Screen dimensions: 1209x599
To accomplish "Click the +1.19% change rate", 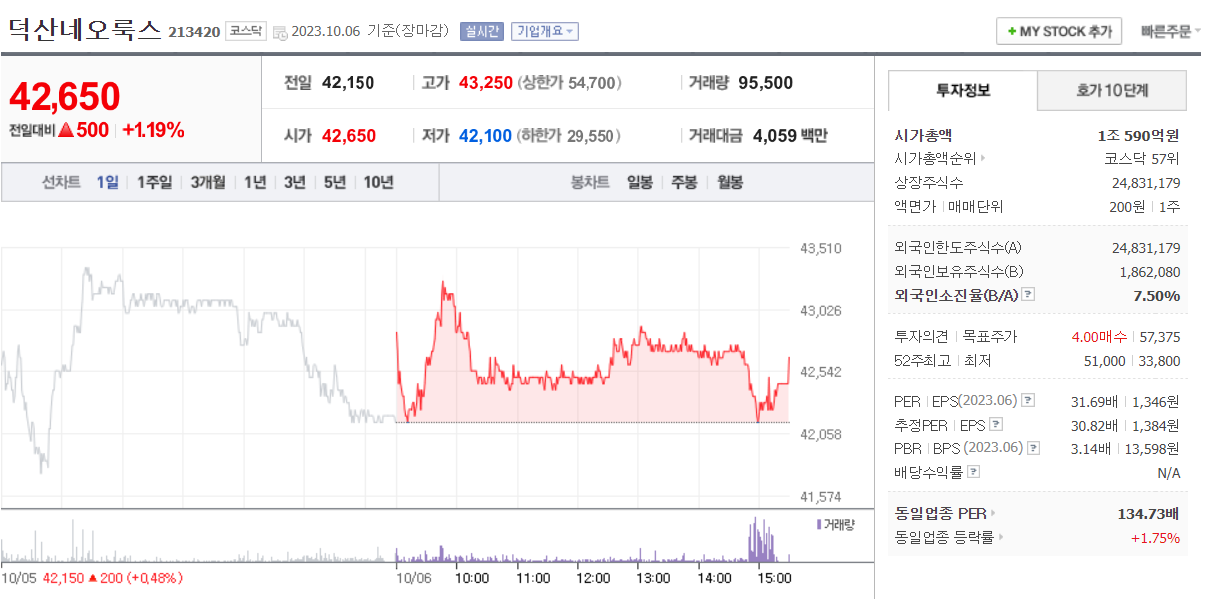I will pos(153,130).
